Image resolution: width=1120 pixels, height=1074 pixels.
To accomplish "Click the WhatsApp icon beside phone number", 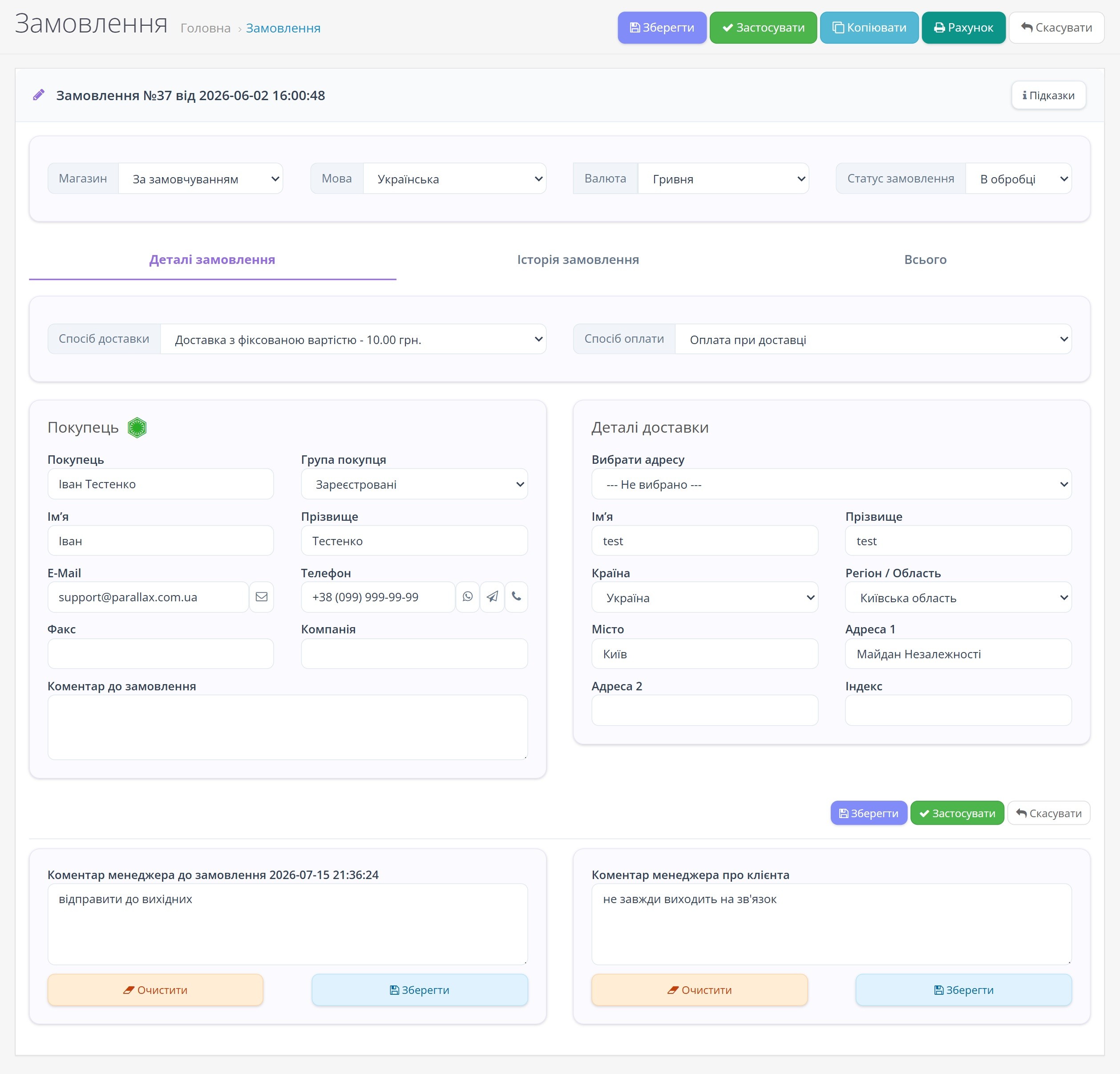I will tap(467, 597).
